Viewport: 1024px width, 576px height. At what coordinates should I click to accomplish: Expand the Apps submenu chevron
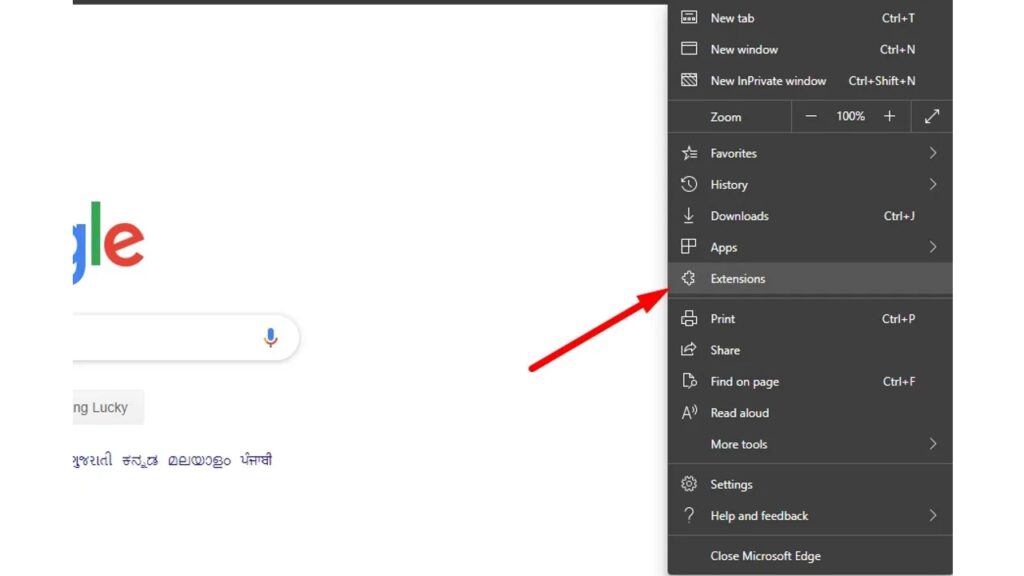click(932, 247)
